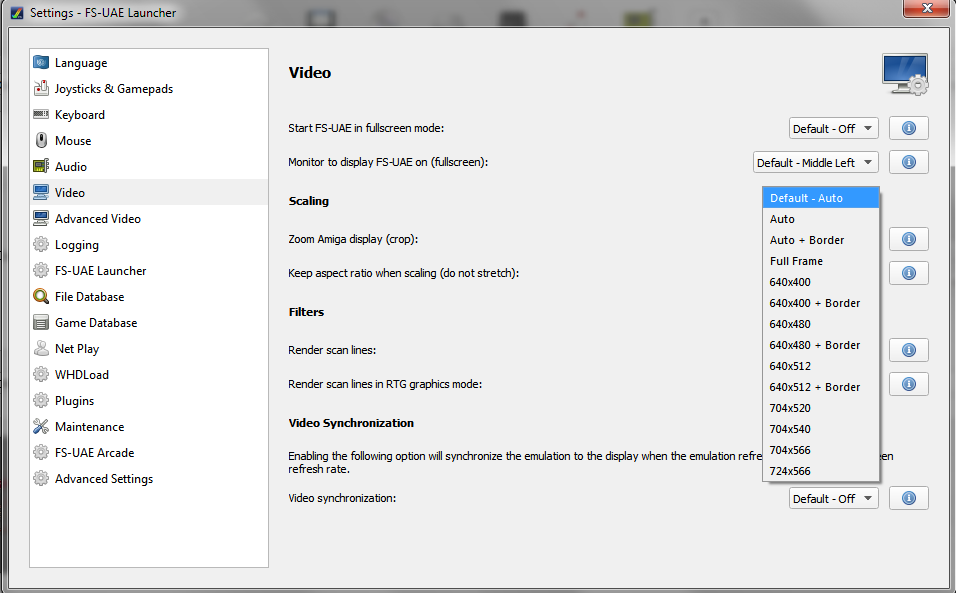Select Auto + Border zoom option
The image size is (956, 593).
pyautogui.click(x=807, y=240)
